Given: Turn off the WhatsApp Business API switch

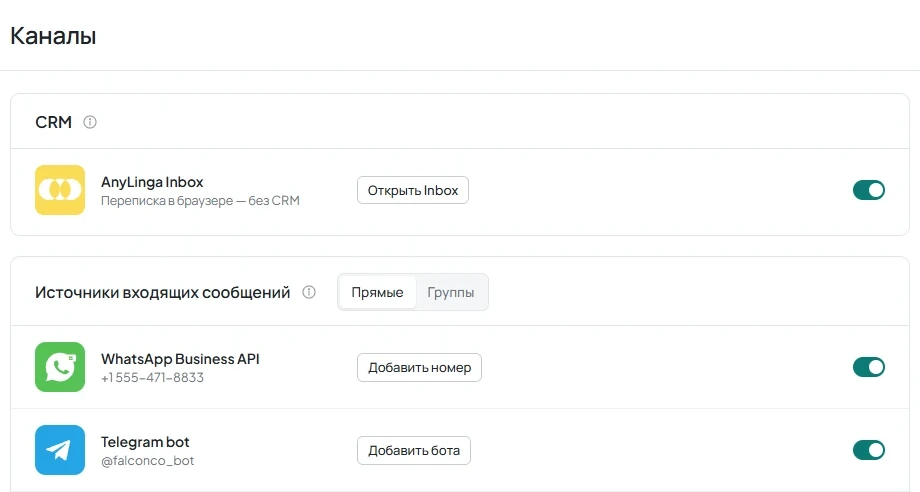Looking at the screenshot, I should (869, 367).
